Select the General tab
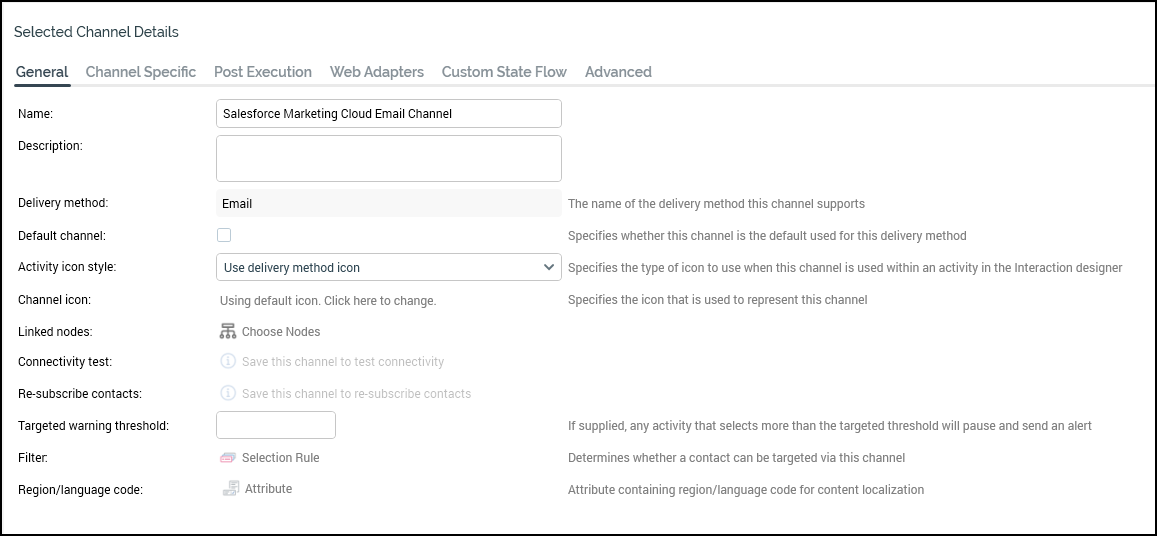 42,72
